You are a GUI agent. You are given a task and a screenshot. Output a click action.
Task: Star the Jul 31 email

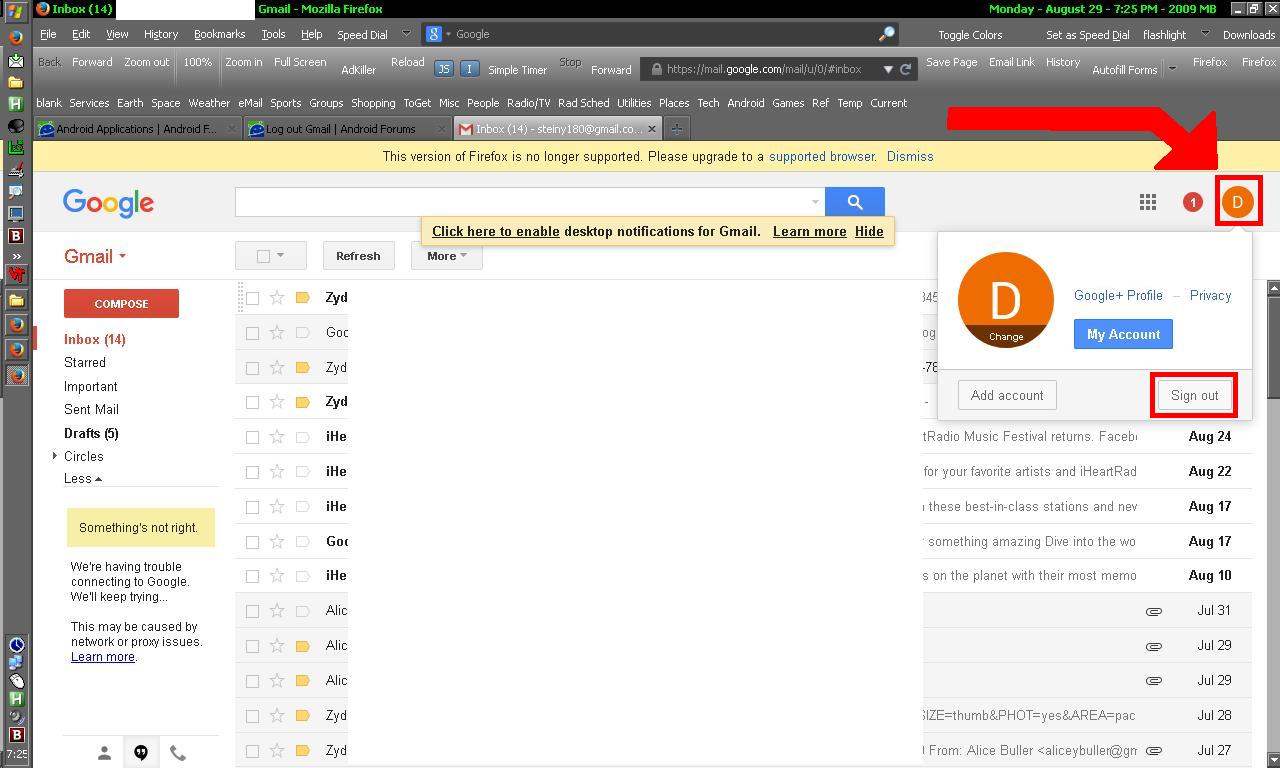(277, 611)
